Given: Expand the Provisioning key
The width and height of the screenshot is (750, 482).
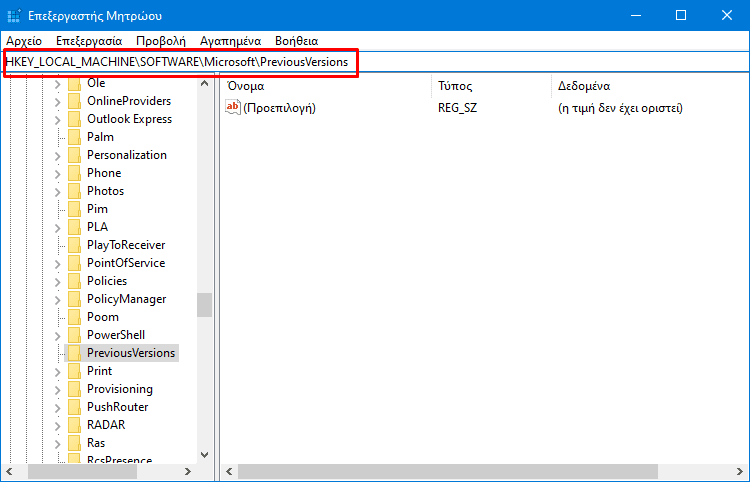Looking at the screenshot, I should point(57,390).
